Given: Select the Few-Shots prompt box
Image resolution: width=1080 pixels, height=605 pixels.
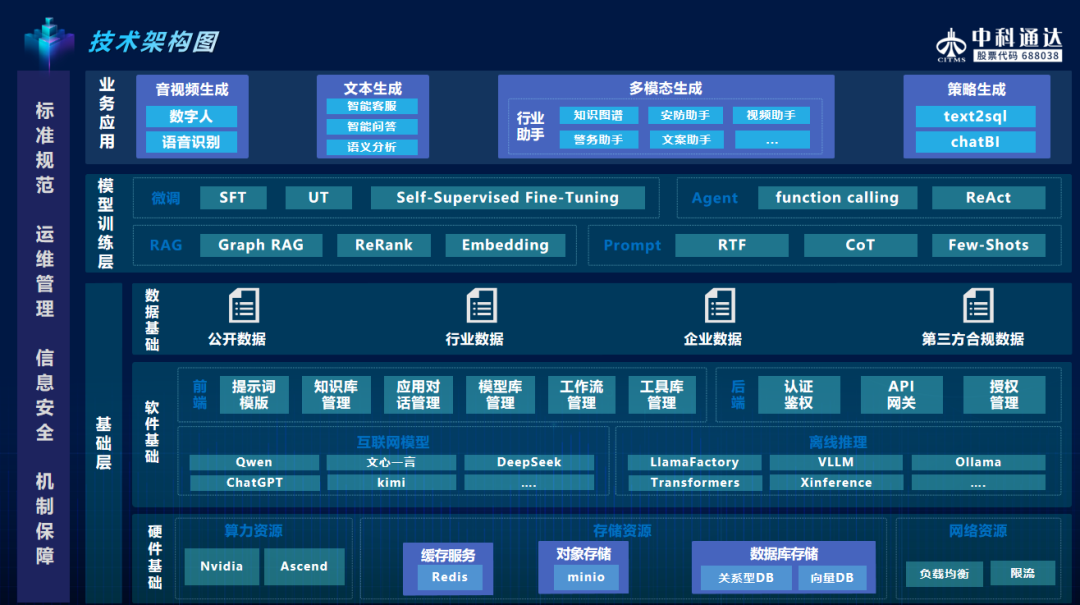Looking at the screenshot, I should click(x=988, y=245).
